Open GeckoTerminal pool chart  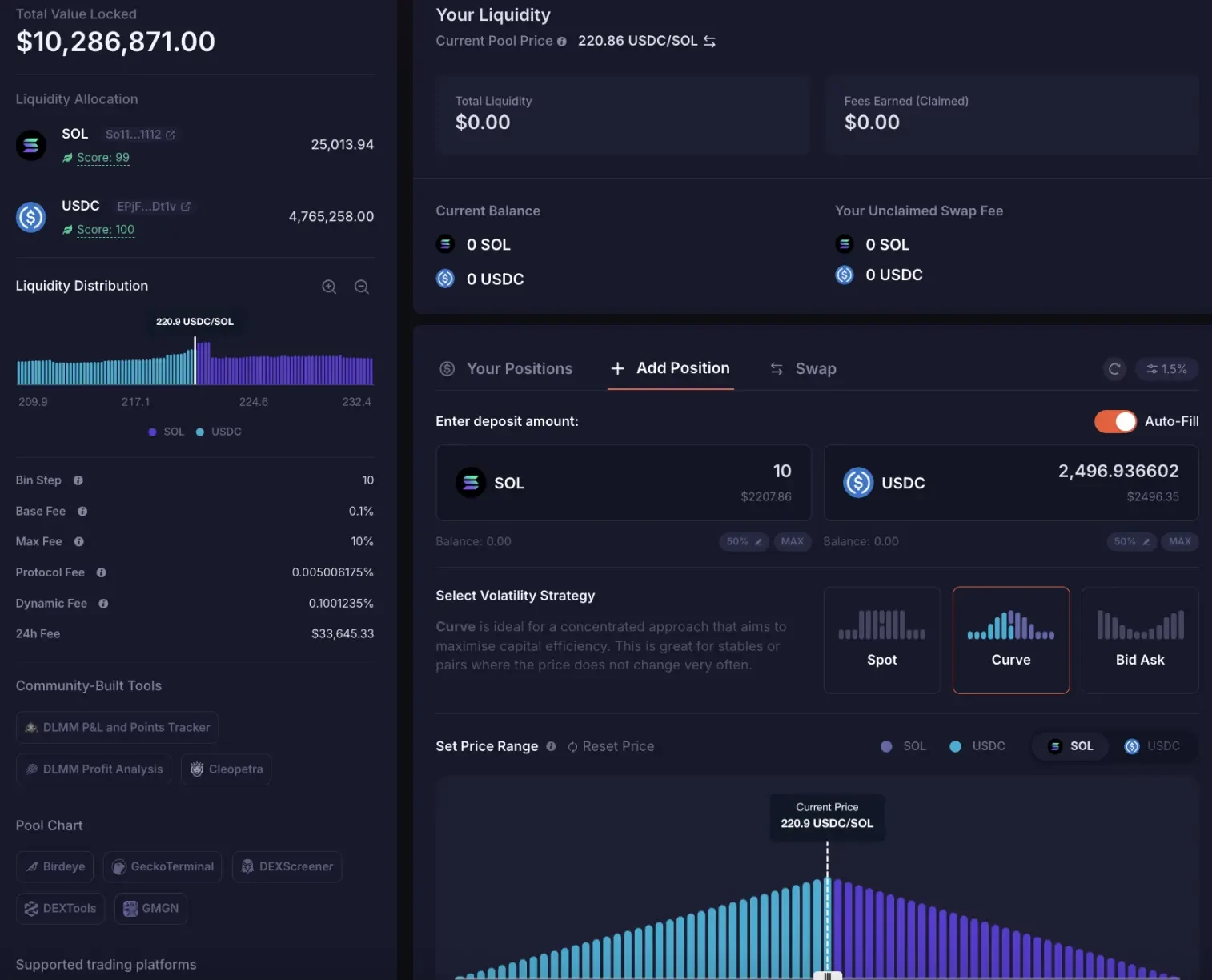(162, 866)
